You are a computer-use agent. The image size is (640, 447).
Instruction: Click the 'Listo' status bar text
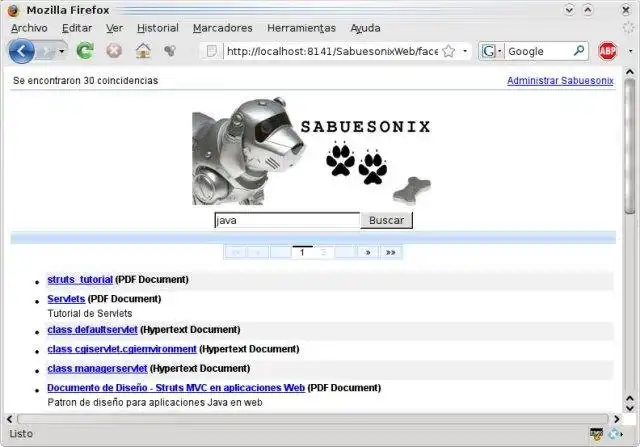point(21,434)
